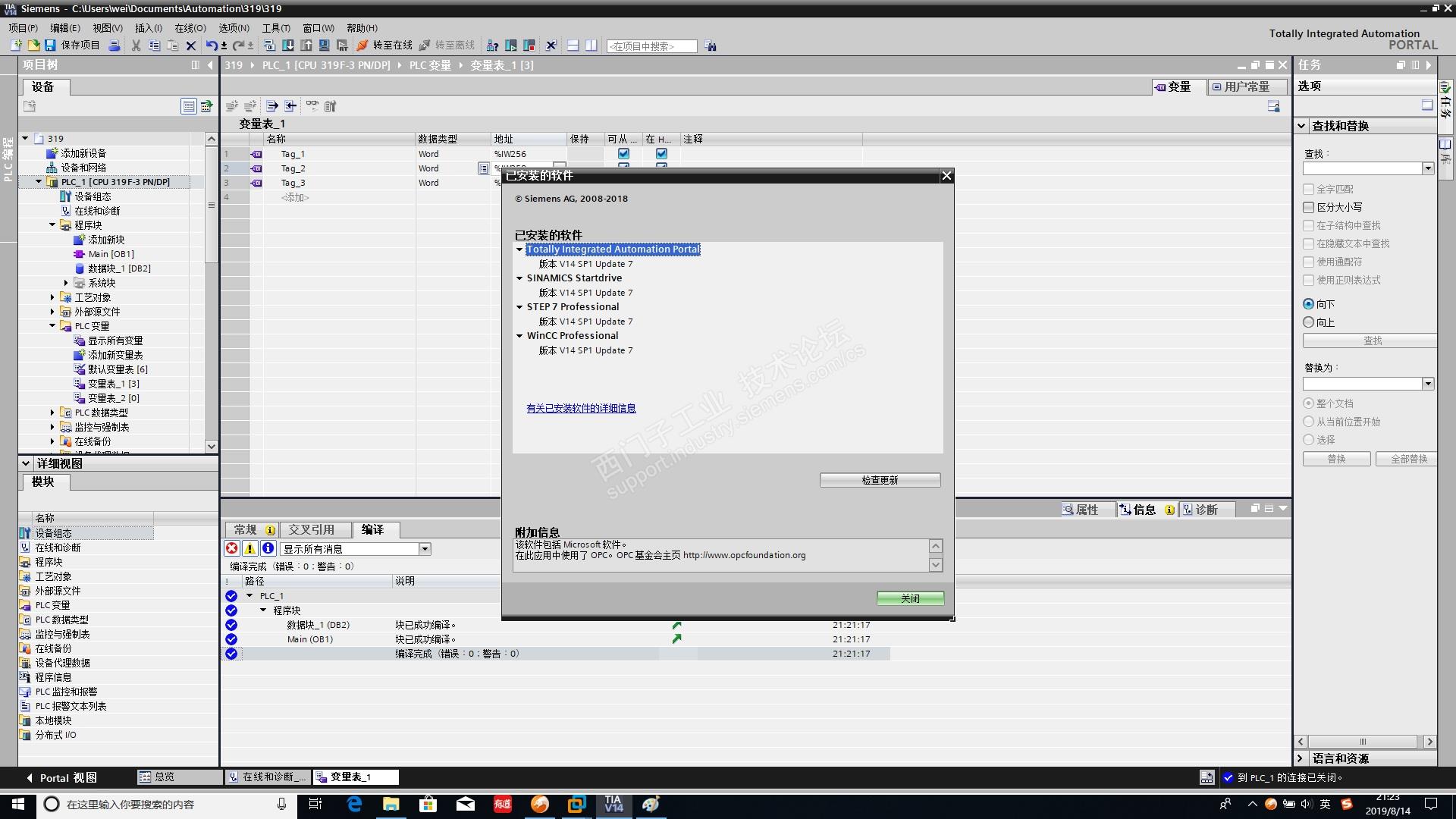Open the 在线(O) menu
The height and width of the screenshot is (819, 1456).
tap(190, 28)
